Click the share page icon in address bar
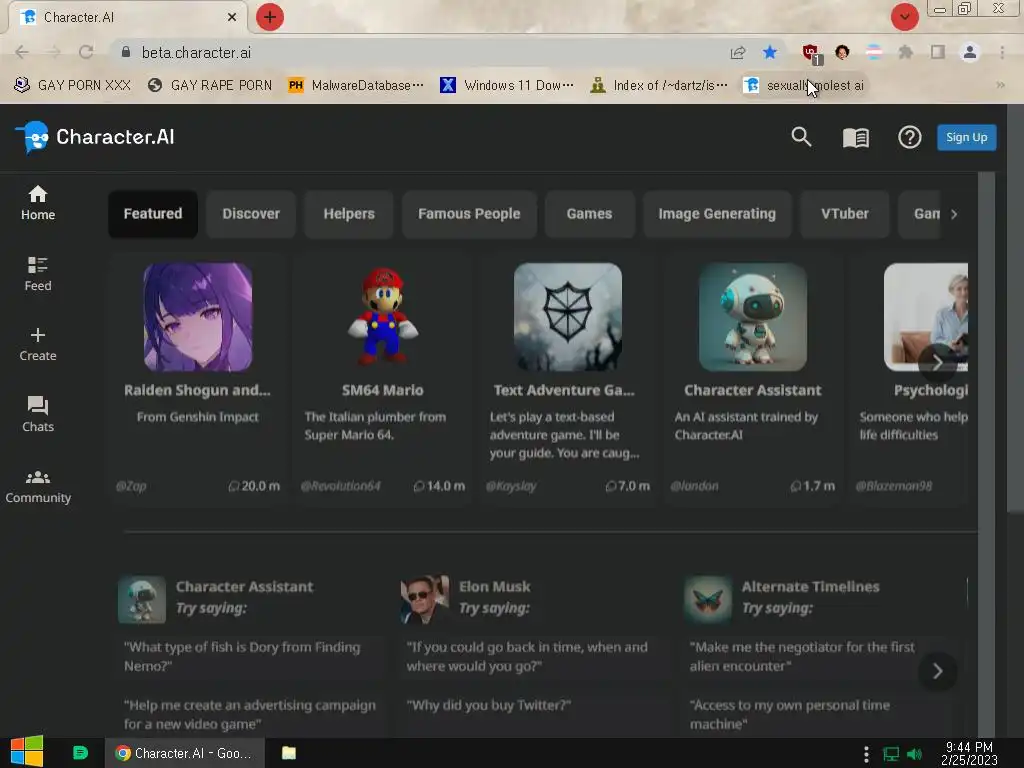 (738, 52)
